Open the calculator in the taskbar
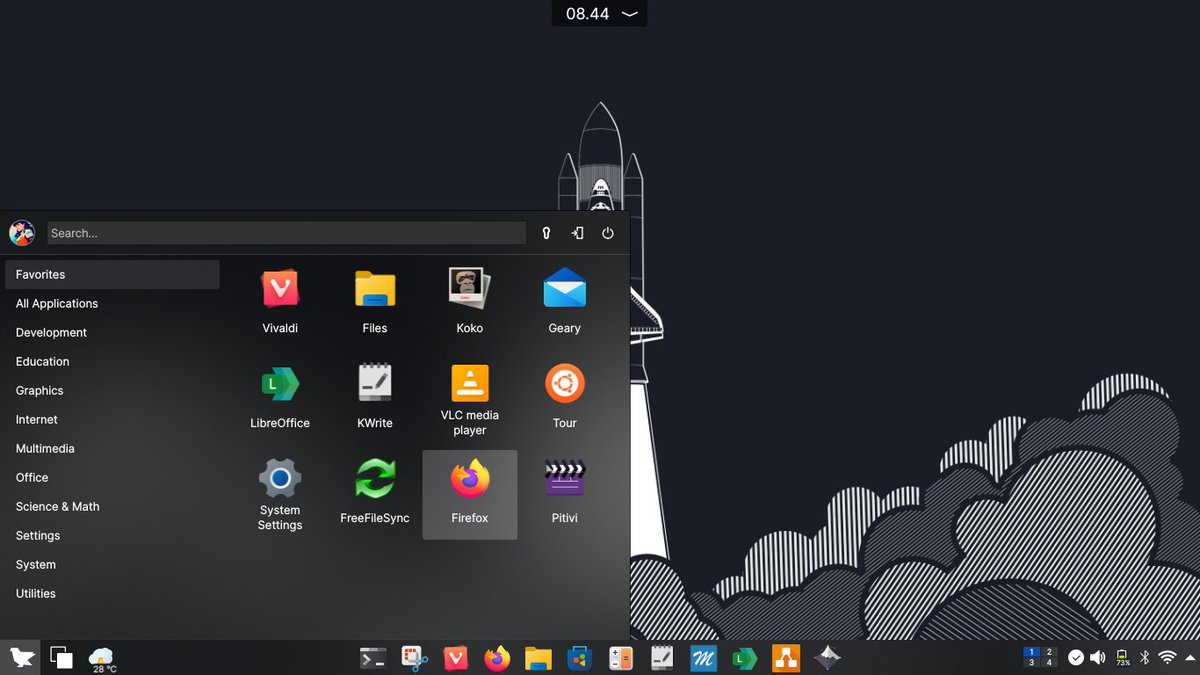 621,658
